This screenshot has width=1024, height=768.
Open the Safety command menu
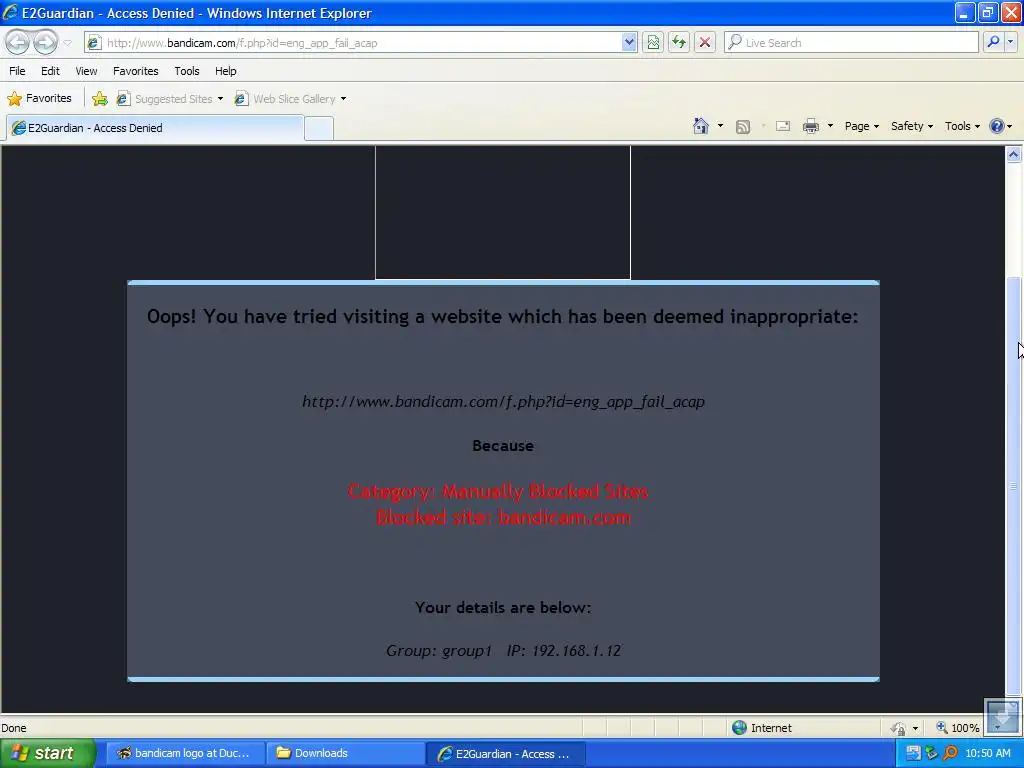click(x=912, y=126)
